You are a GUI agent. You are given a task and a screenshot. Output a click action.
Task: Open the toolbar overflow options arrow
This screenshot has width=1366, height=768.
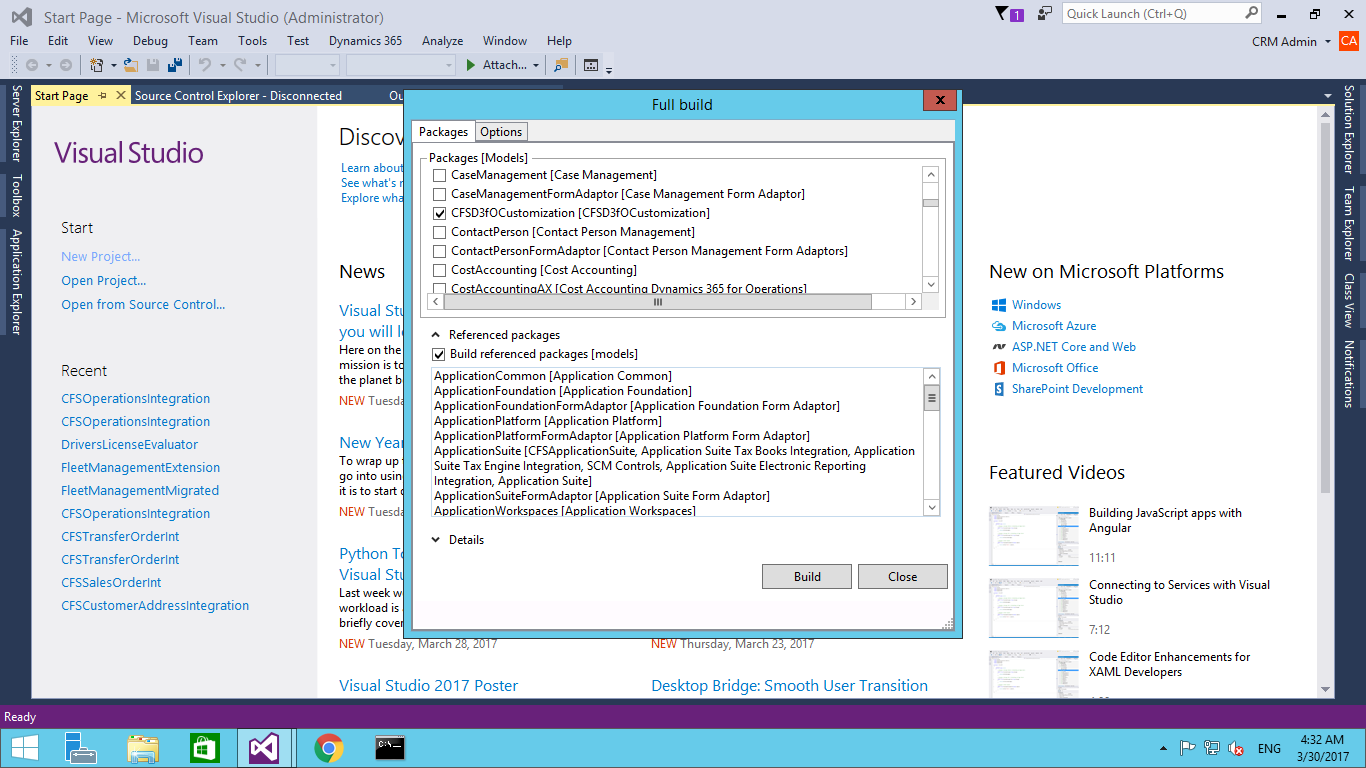(x=609, y=69)
